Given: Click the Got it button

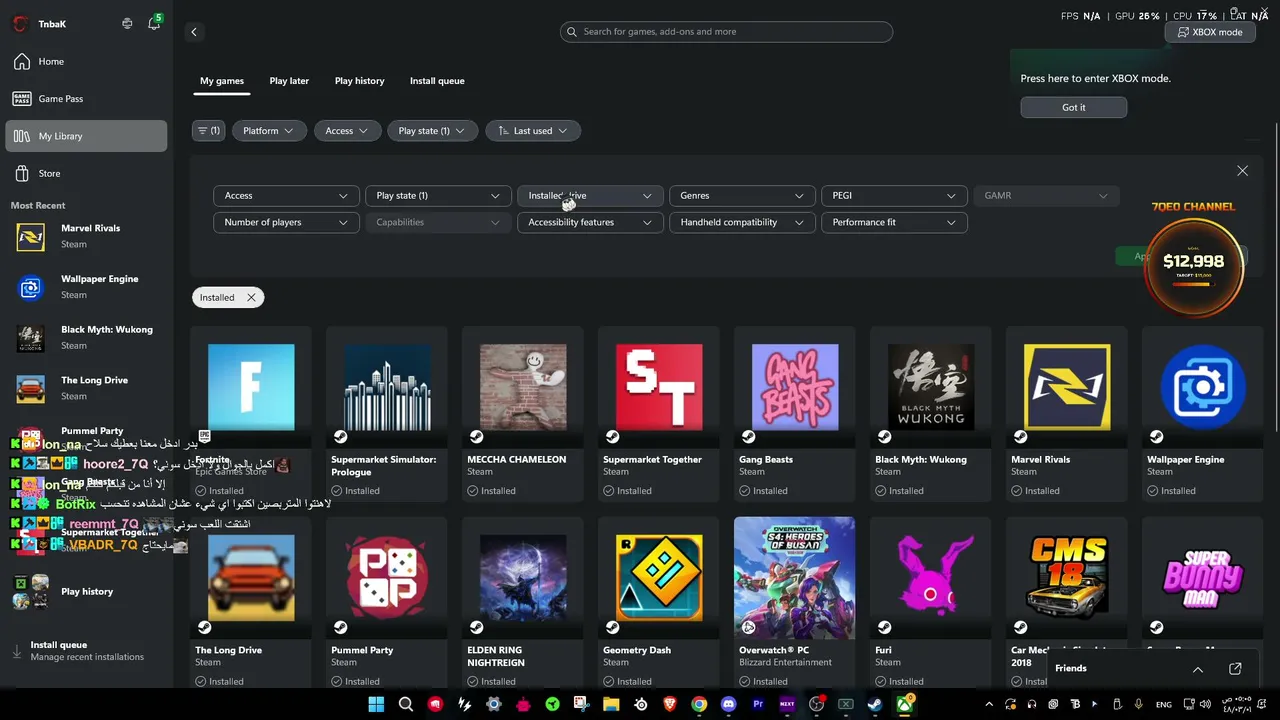Looking at the screenshot, I should (1074, 107).
